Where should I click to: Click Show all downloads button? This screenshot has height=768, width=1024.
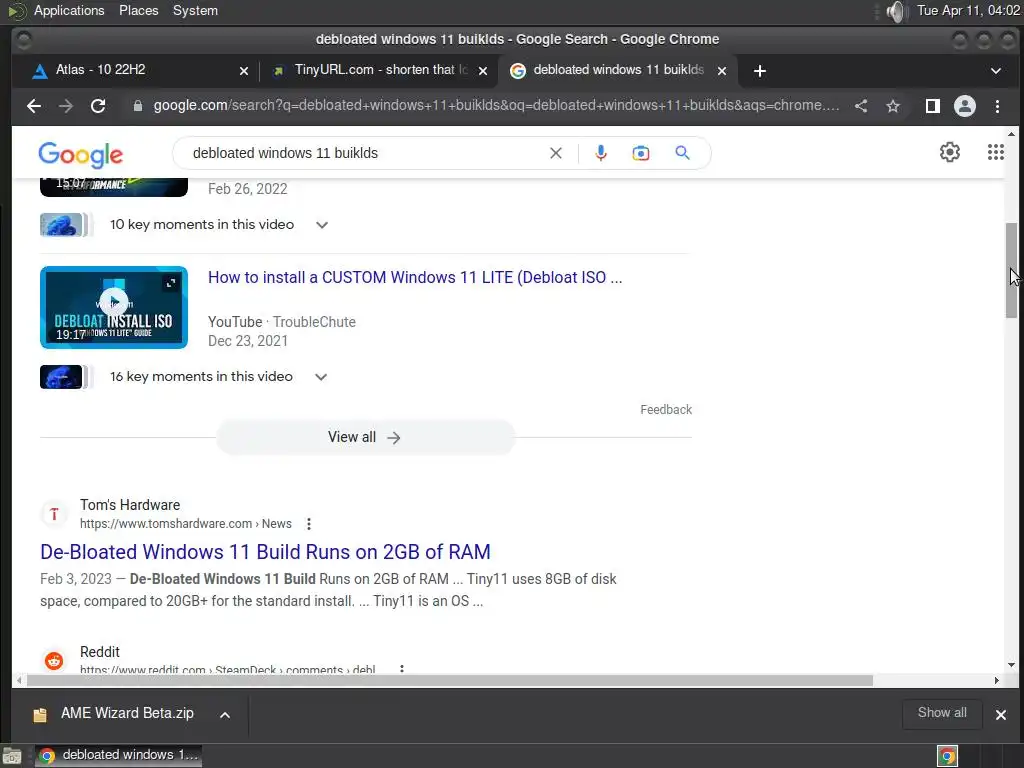[942, 713]
